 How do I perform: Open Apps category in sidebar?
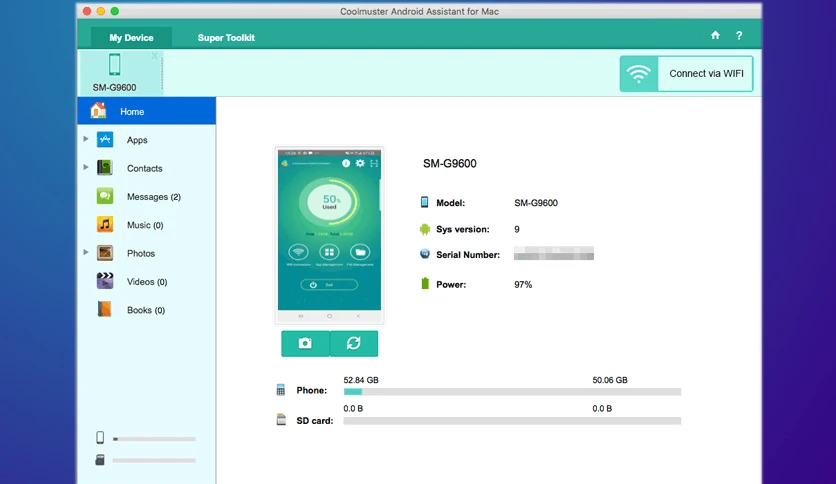147,140
